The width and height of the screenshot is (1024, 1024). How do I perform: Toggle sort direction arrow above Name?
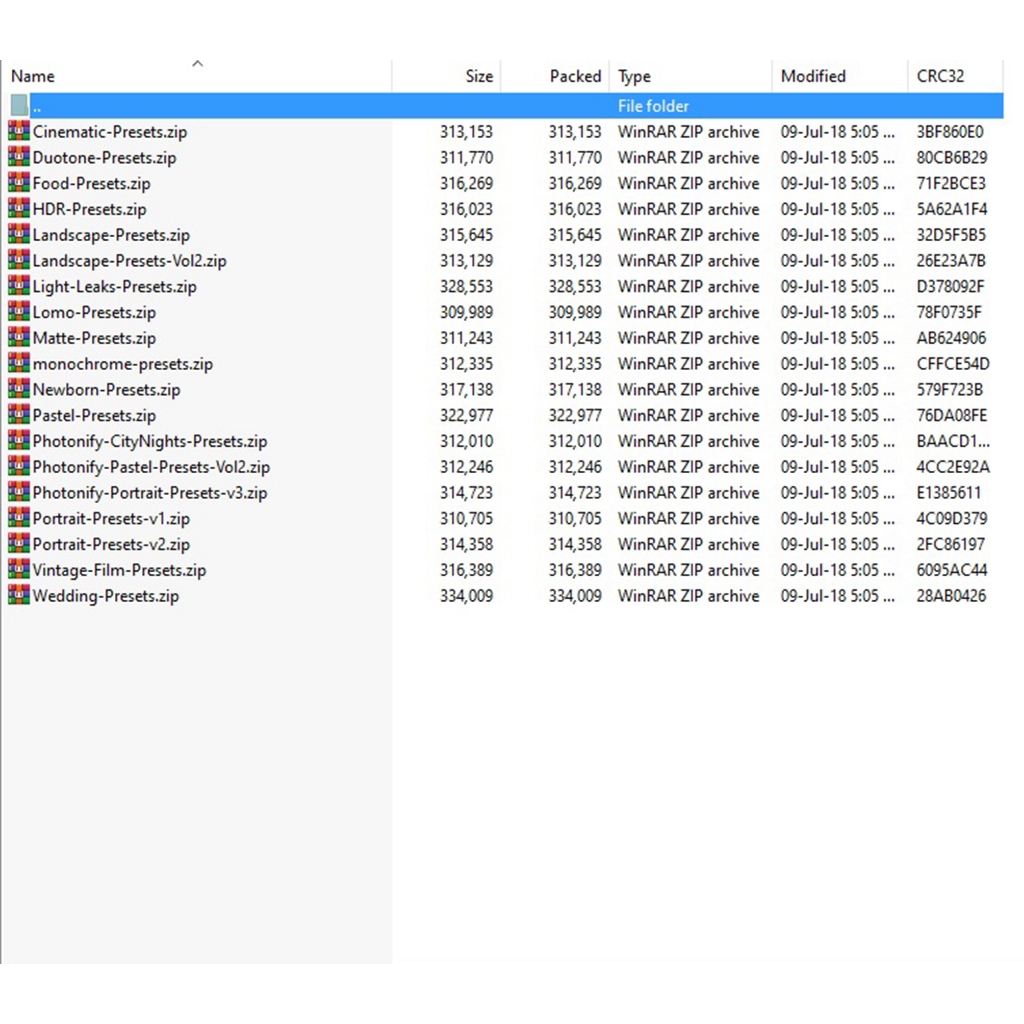click(197, 64)
